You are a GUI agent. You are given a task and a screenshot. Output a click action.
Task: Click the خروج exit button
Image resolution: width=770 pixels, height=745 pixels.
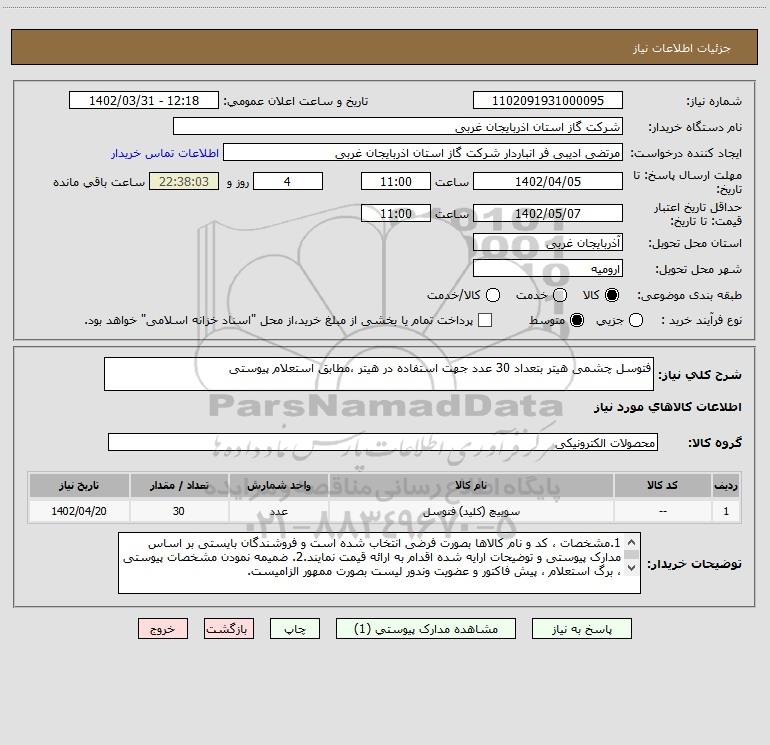click(x=163, y=629)
